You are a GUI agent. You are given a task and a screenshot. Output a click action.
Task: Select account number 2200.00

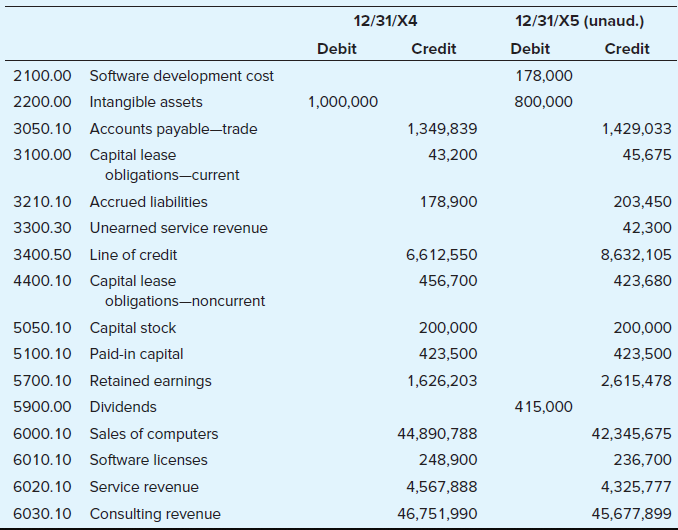pos(42,102)
